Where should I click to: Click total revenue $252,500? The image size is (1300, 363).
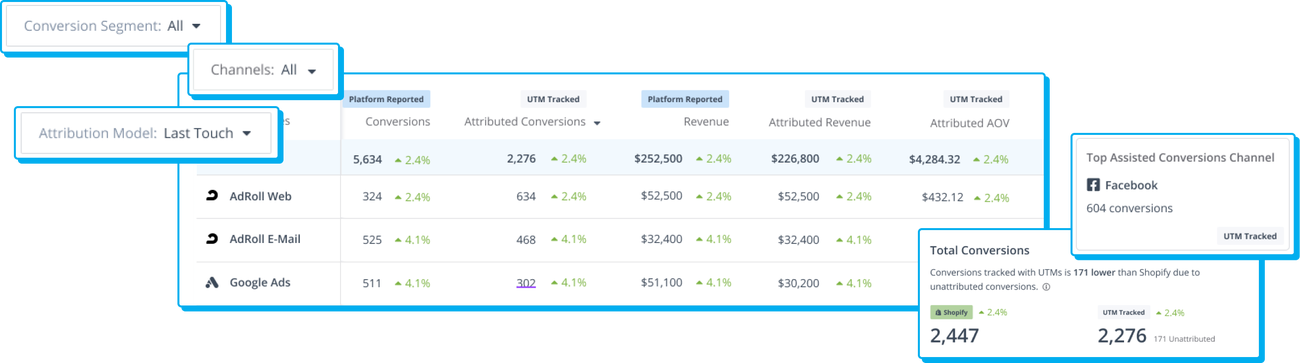pos(658,159)
